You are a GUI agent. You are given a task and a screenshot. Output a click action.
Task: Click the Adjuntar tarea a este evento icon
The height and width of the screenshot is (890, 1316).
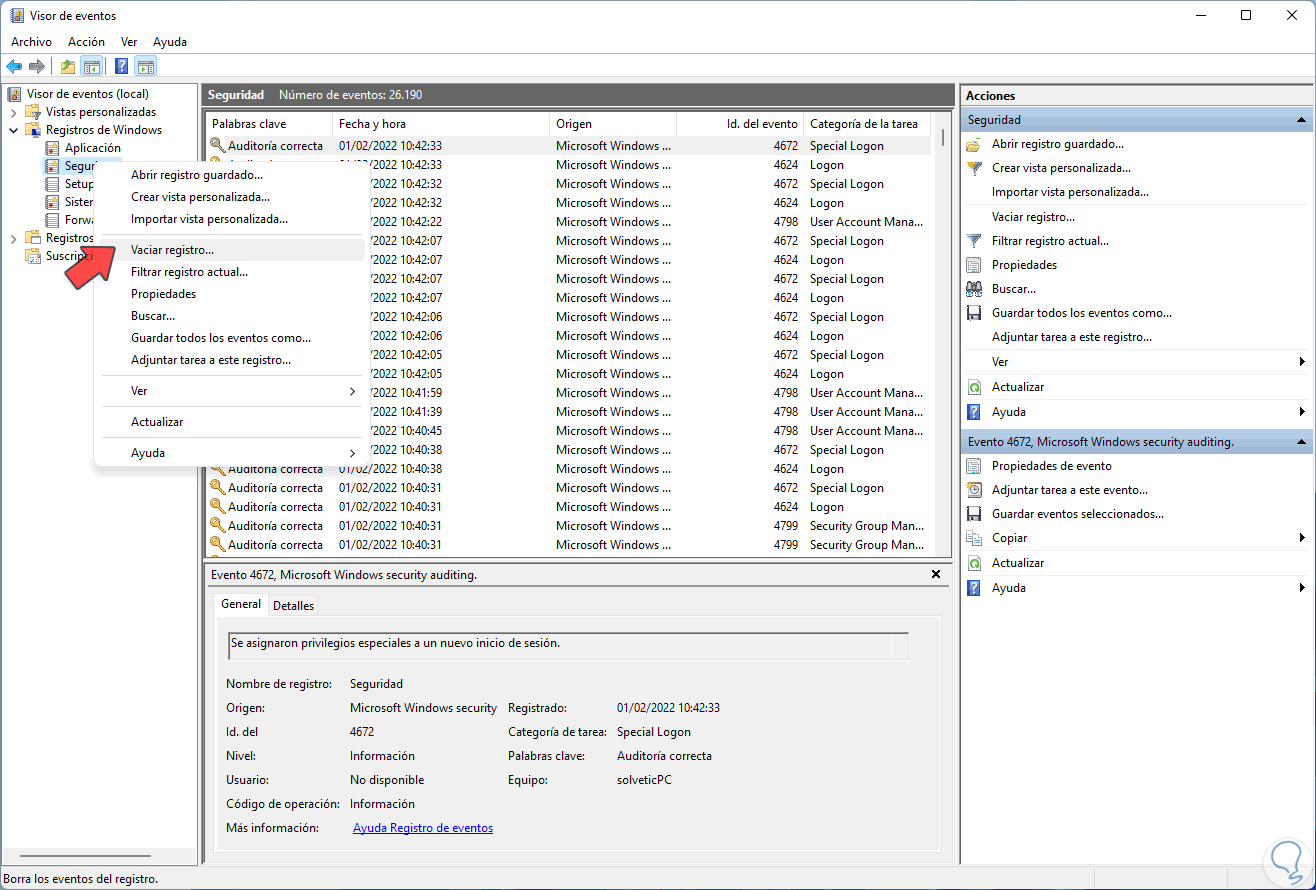coord(974,490)
